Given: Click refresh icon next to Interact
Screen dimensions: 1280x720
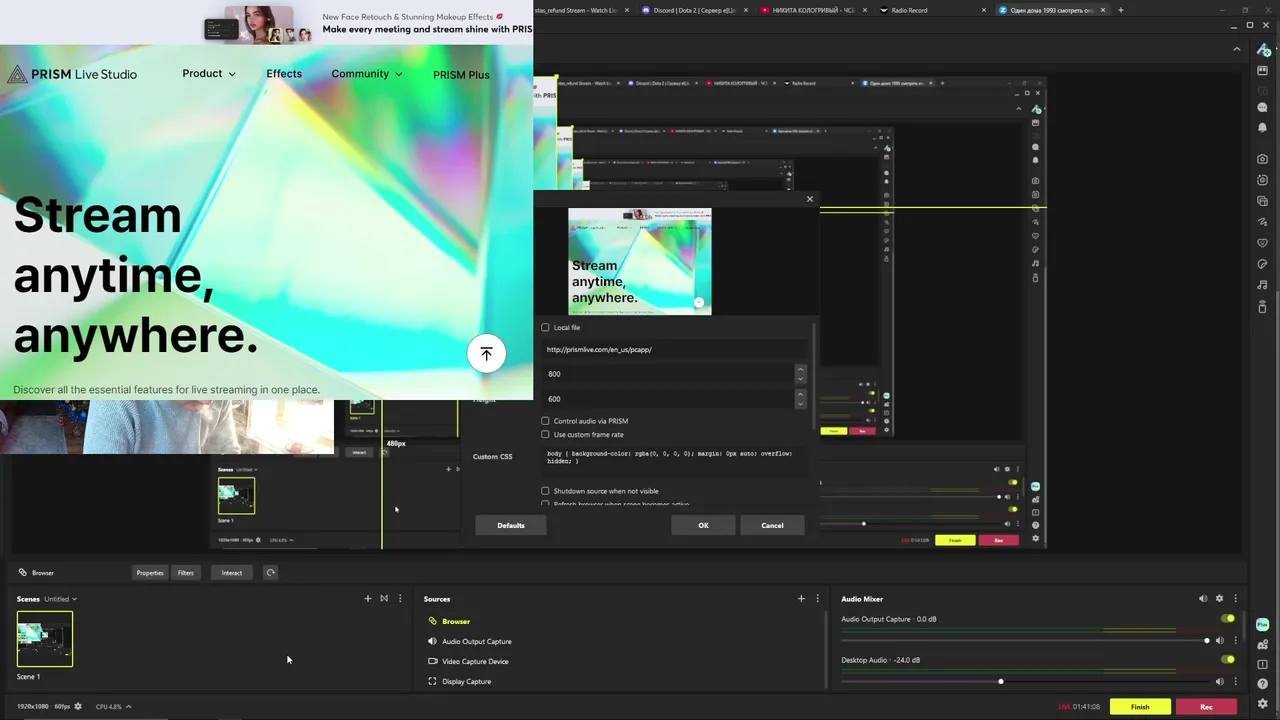Looking at the screenshot, I should [270, 572].
